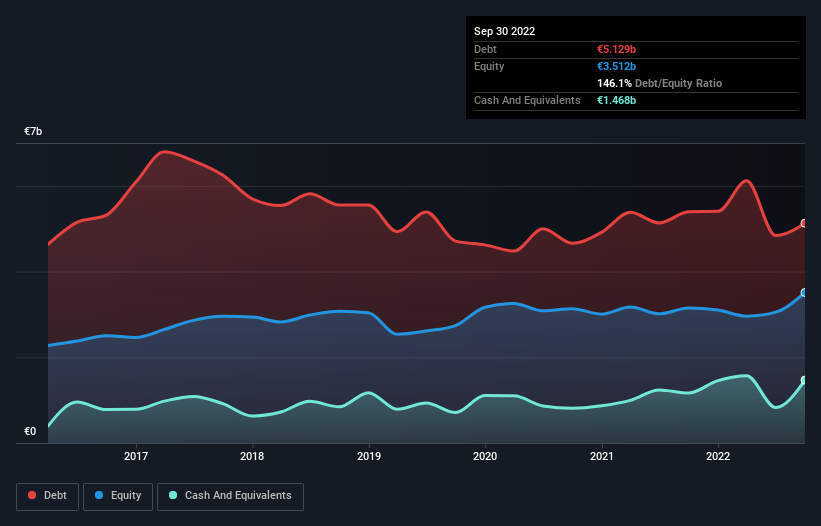Select the blue Equity endpoint marker

click(805, 293)
